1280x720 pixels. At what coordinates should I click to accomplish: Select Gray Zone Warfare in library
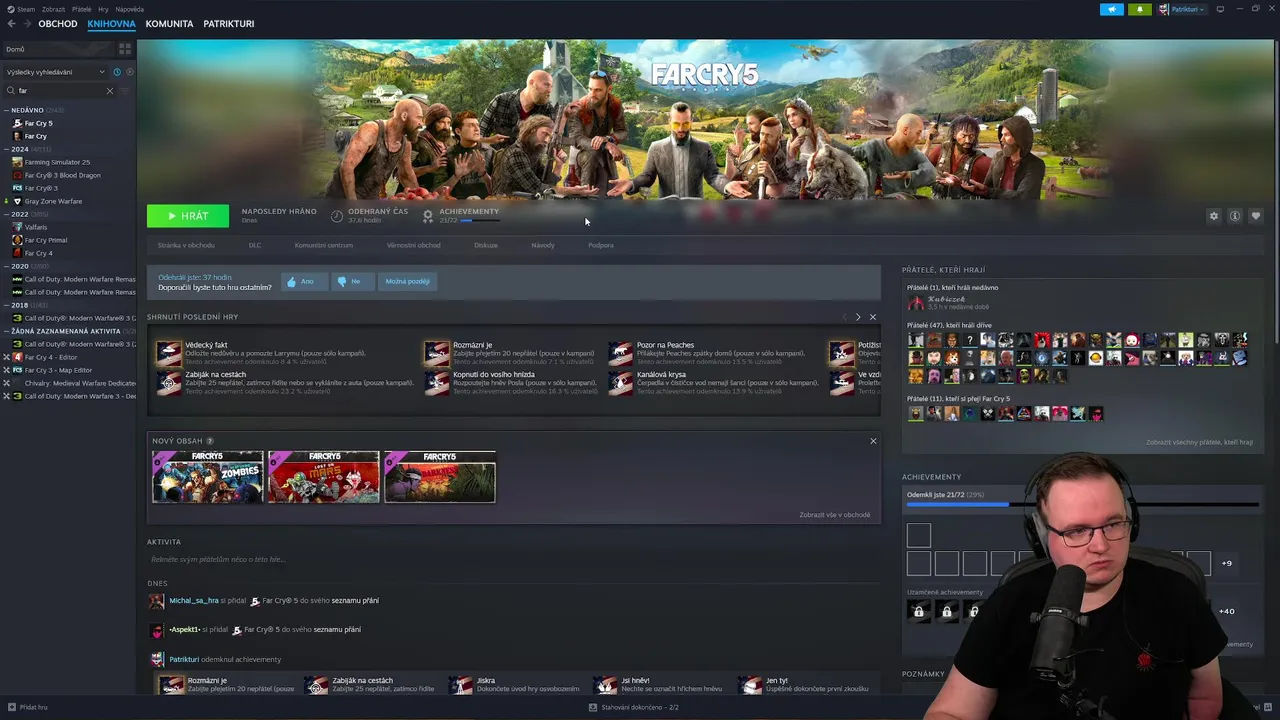click(x=53, y=201)
